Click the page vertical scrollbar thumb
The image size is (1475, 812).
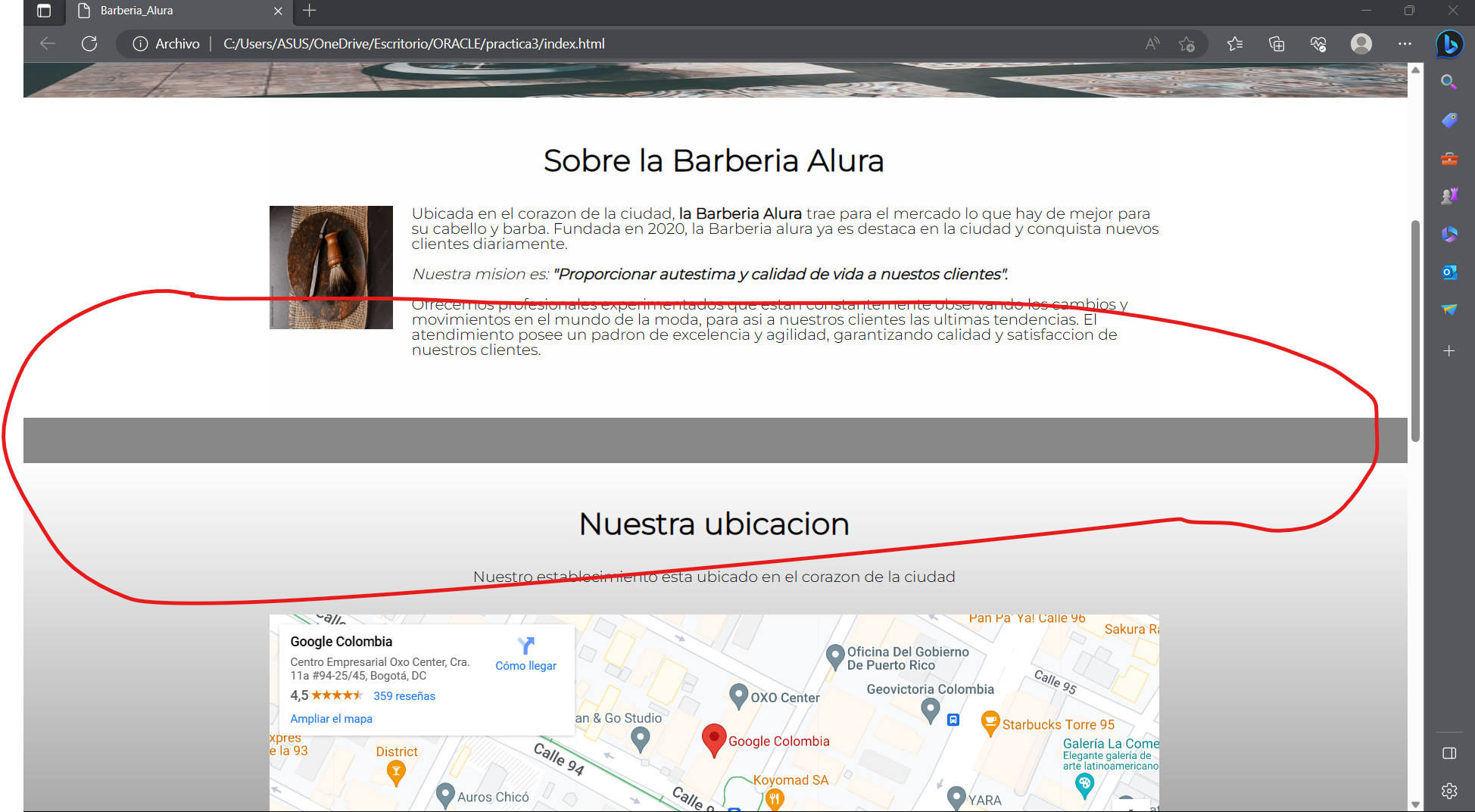1415,331
